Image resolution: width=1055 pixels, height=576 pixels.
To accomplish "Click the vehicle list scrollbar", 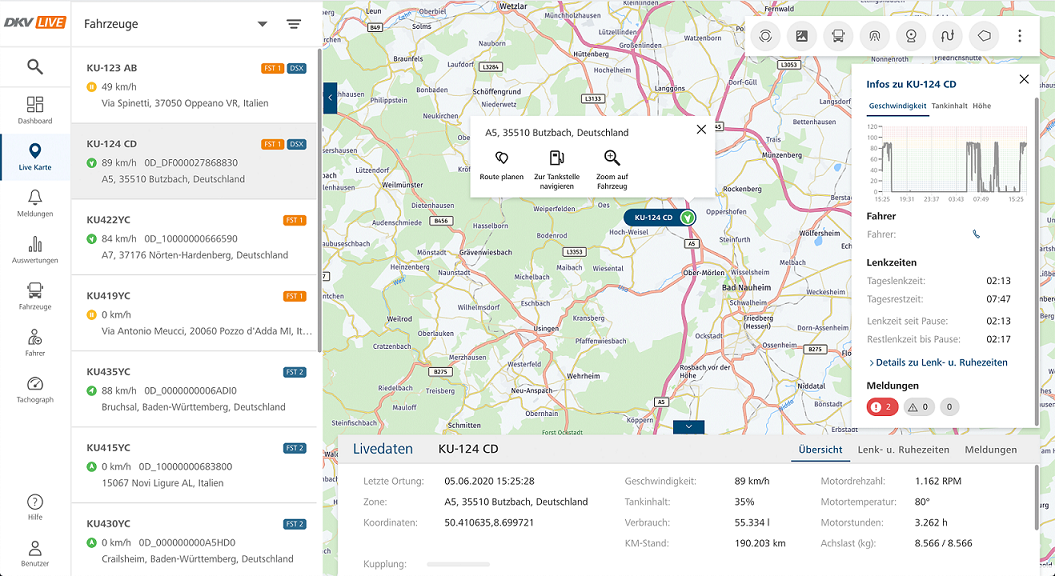I will click(319, 200).
